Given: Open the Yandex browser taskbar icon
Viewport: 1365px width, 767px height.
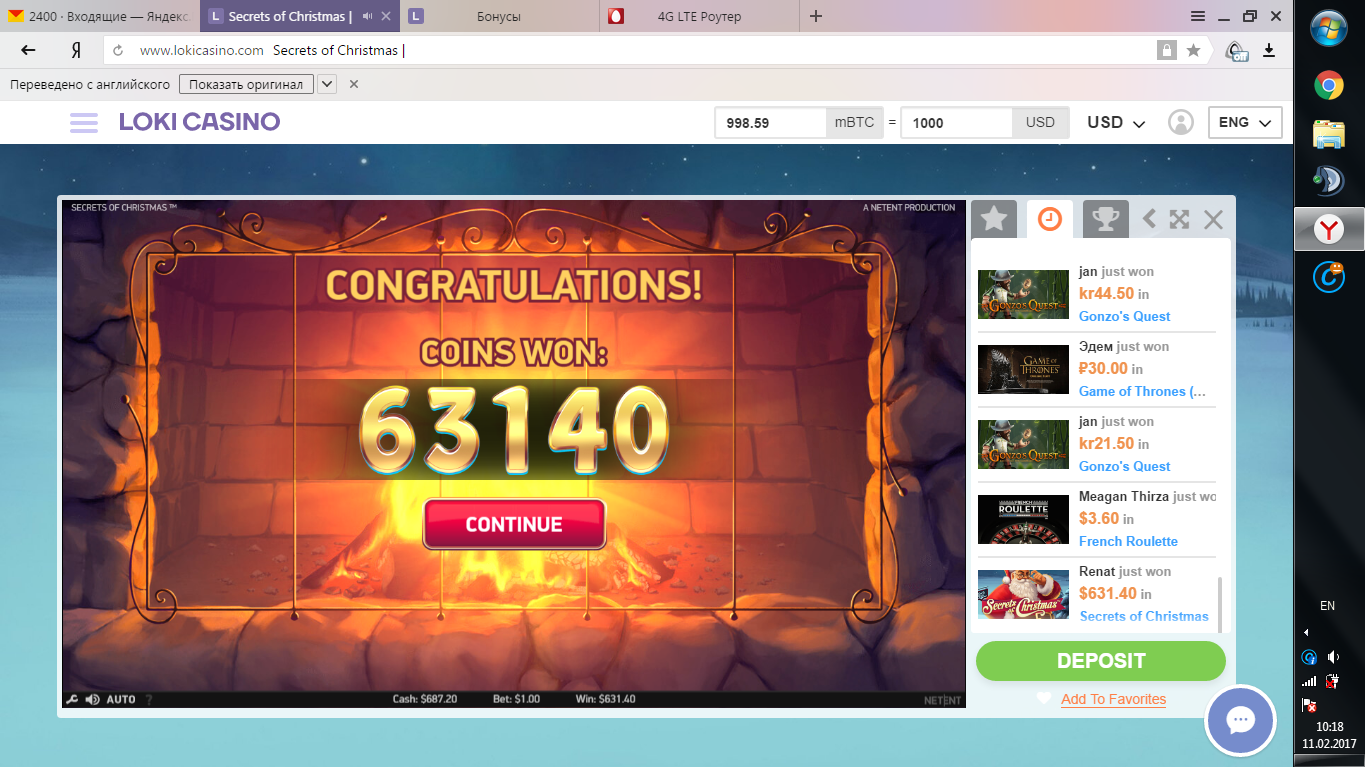Looking at the screenshot, I should [1329, 230].
